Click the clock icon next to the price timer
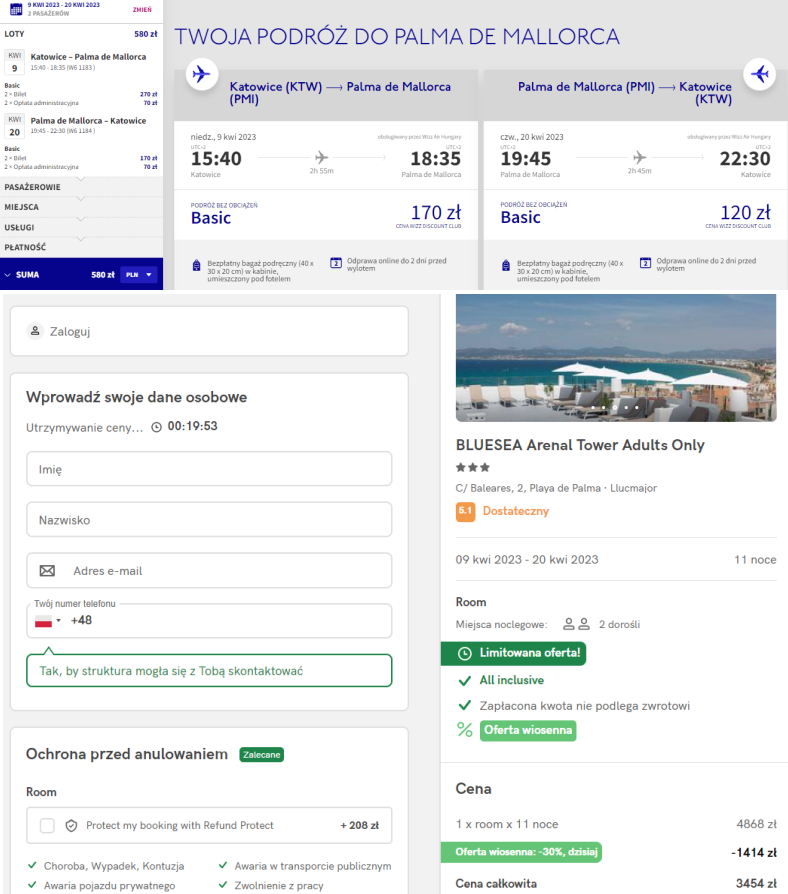Screen dimensions: 788x894 pos(156,426)
